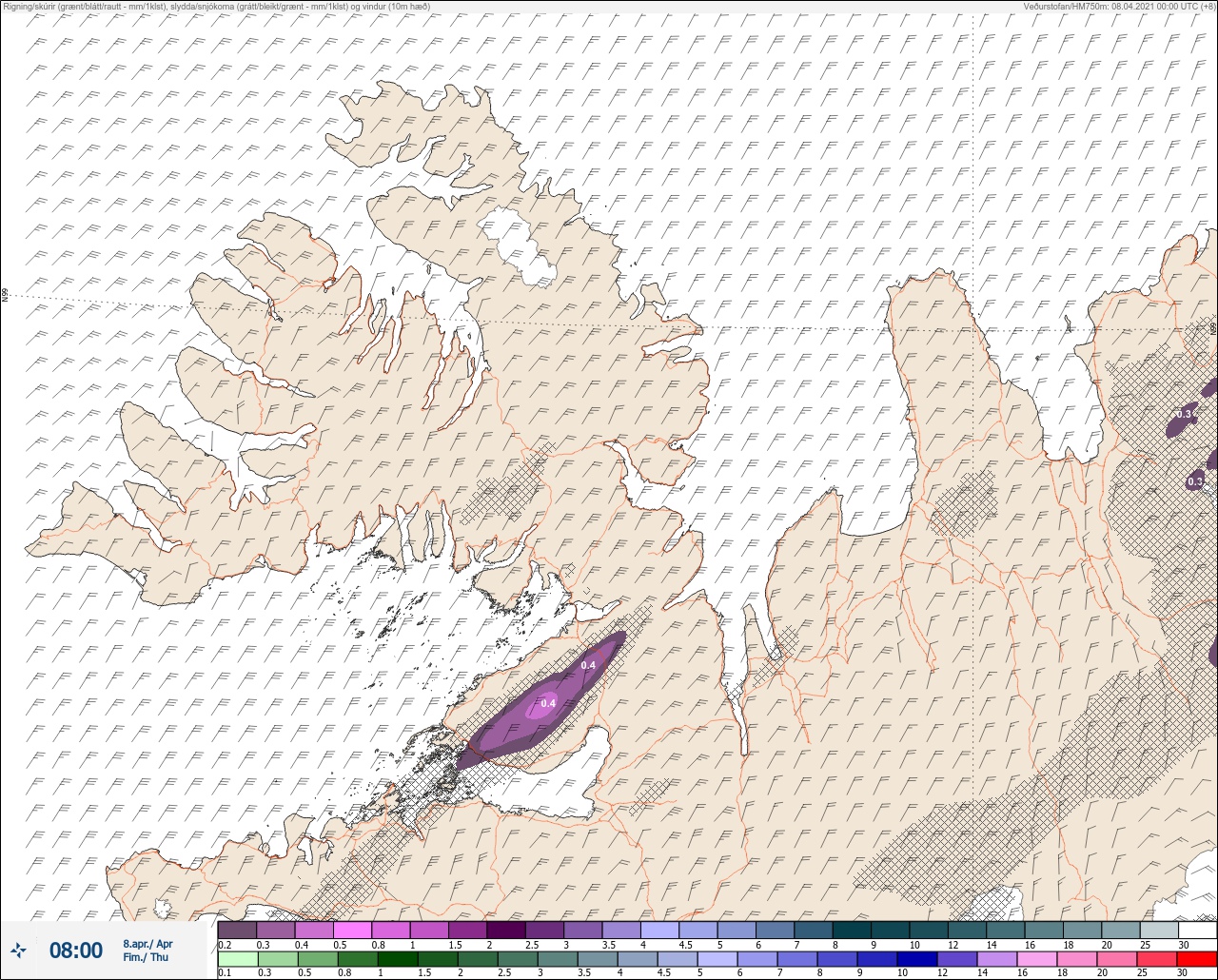This screenshot has width=1218, height=980.
Task: Click the 'Fim./ Thu' weekday text
Action: (146, 957)
